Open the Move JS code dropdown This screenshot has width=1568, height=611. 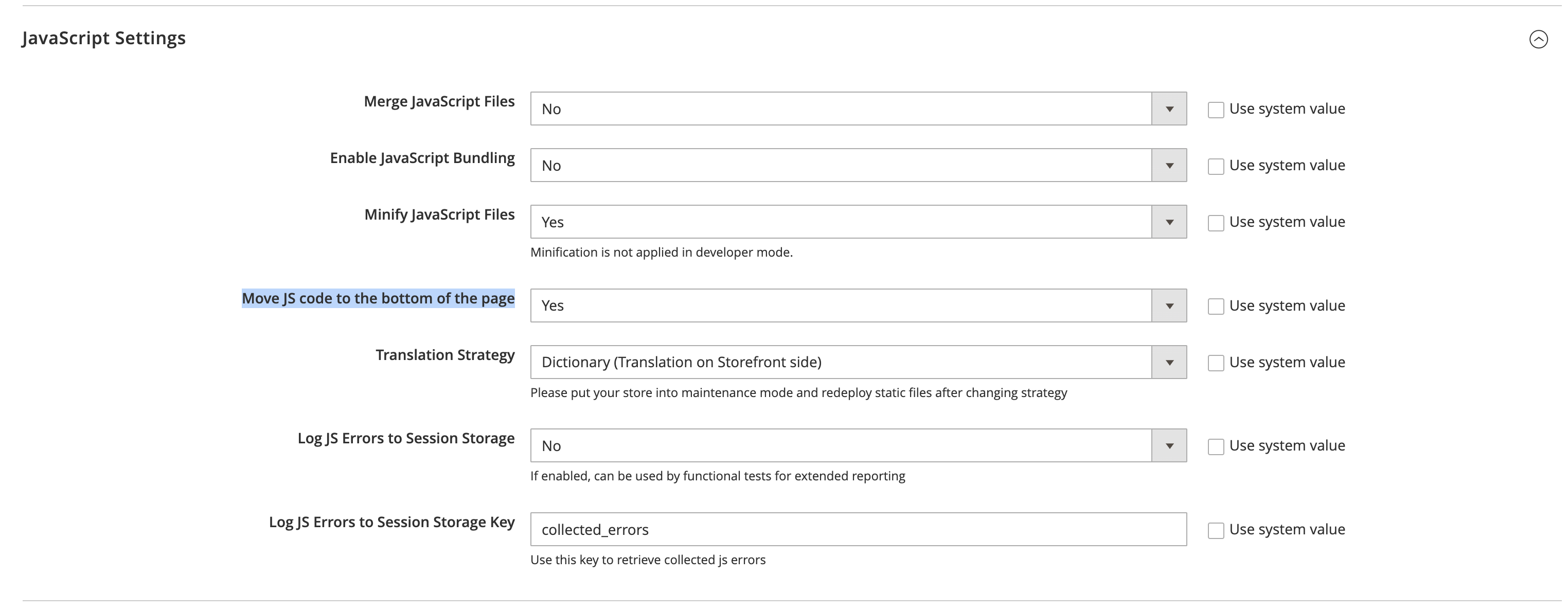(858, 305)
